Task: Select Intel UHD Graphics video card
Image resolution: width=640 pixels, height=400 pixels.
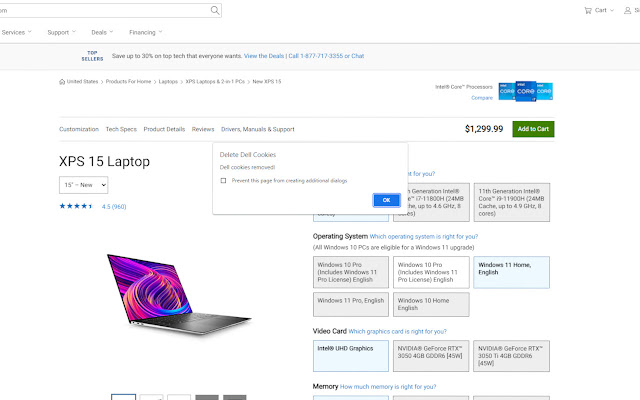Action: (x=351, y=356)
